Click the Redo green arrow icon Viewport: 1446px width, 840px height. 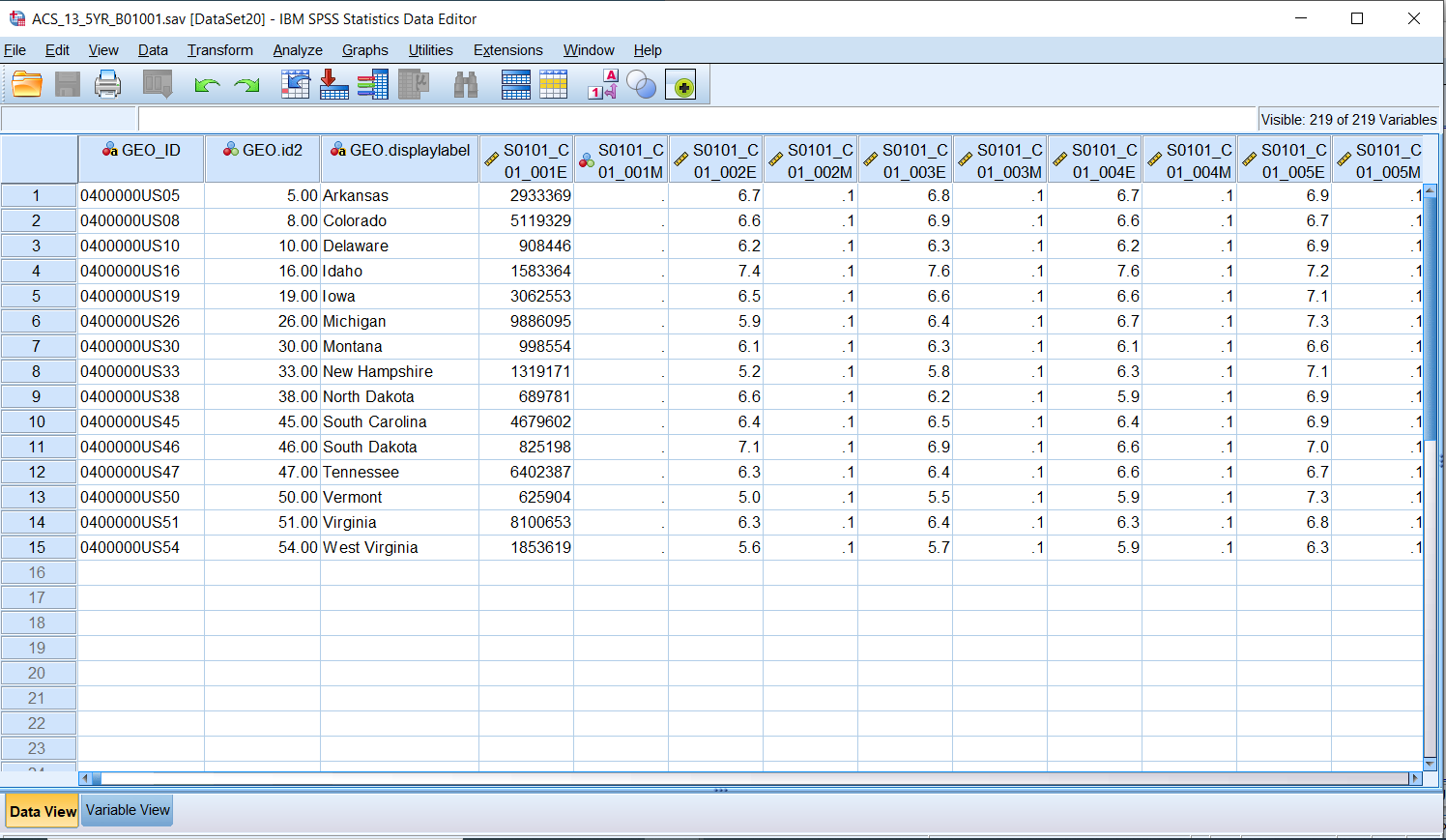click(x=247, y=85)
